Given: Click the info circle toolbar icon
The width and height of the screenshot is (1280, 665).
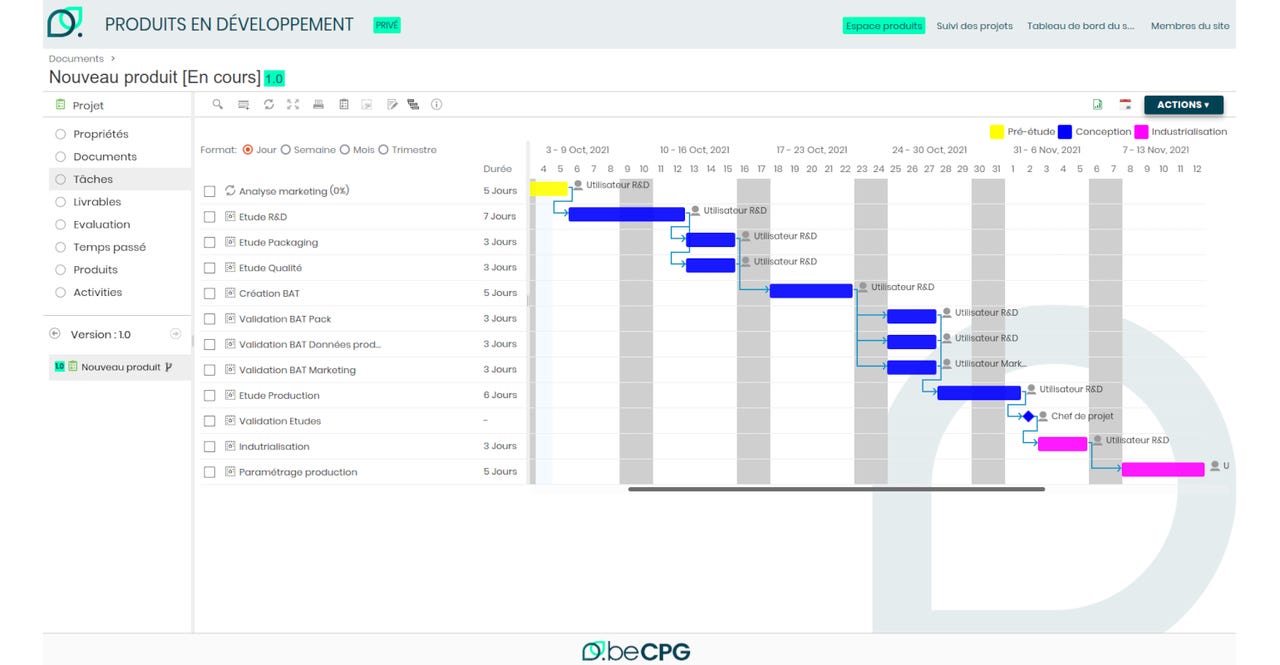Looking at the screenshot, I should (436, 104).
